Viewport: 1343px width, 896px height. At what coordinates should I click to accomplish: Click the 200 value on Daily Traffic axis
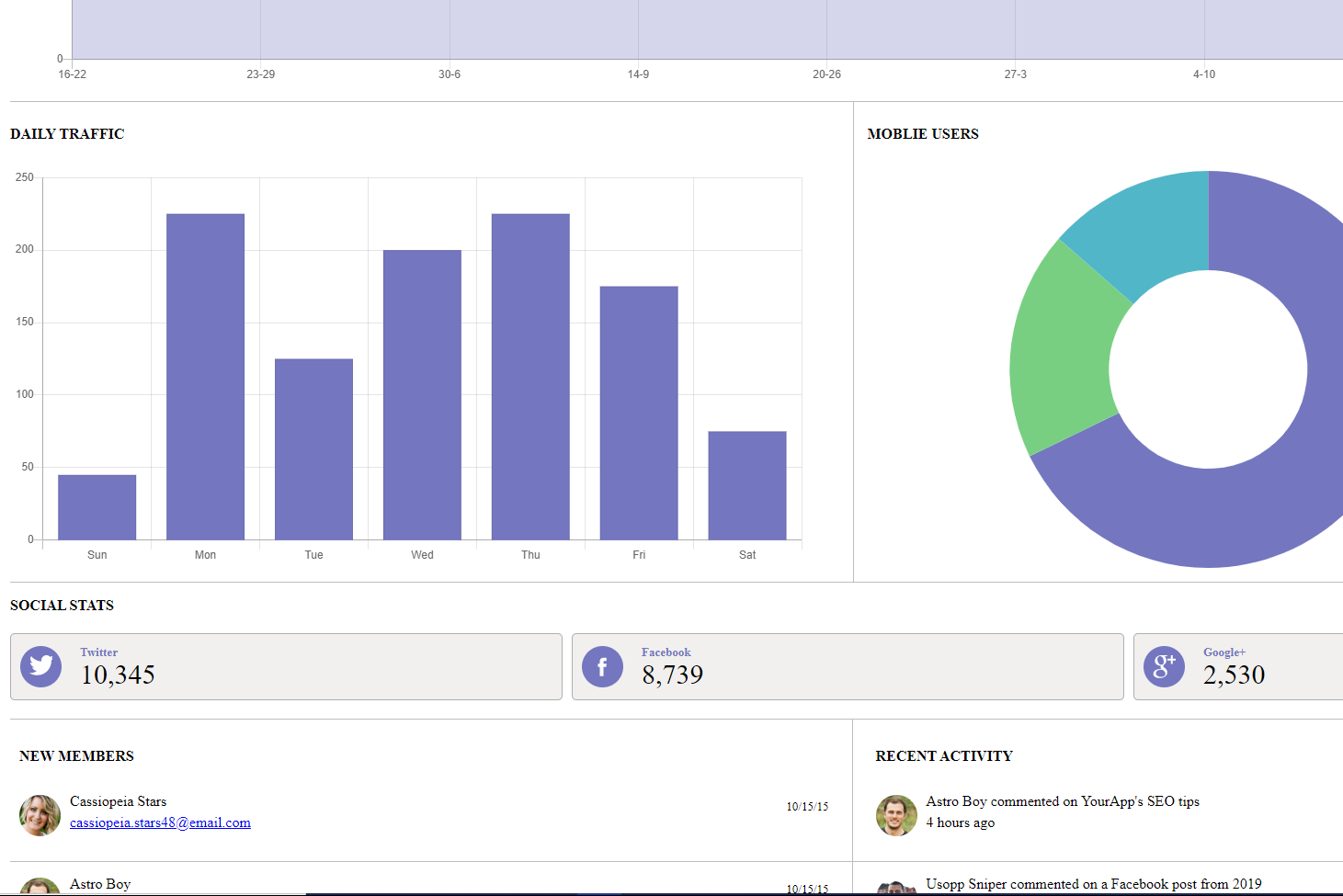[x=25, y=249]
